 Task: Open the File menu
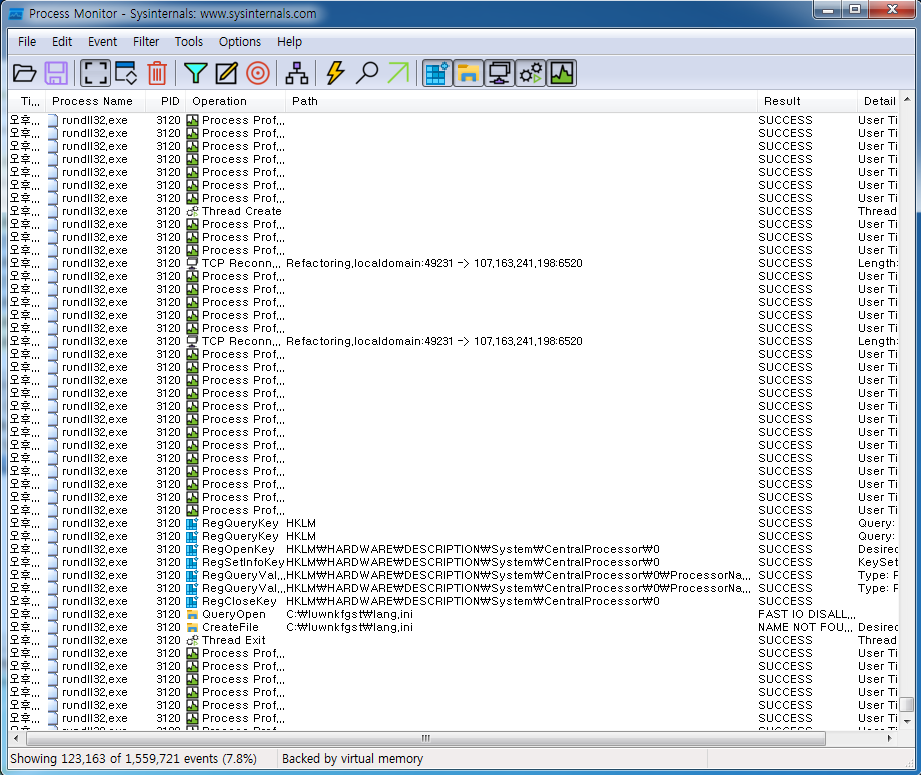pyautogui.click(x=27, y=42)
